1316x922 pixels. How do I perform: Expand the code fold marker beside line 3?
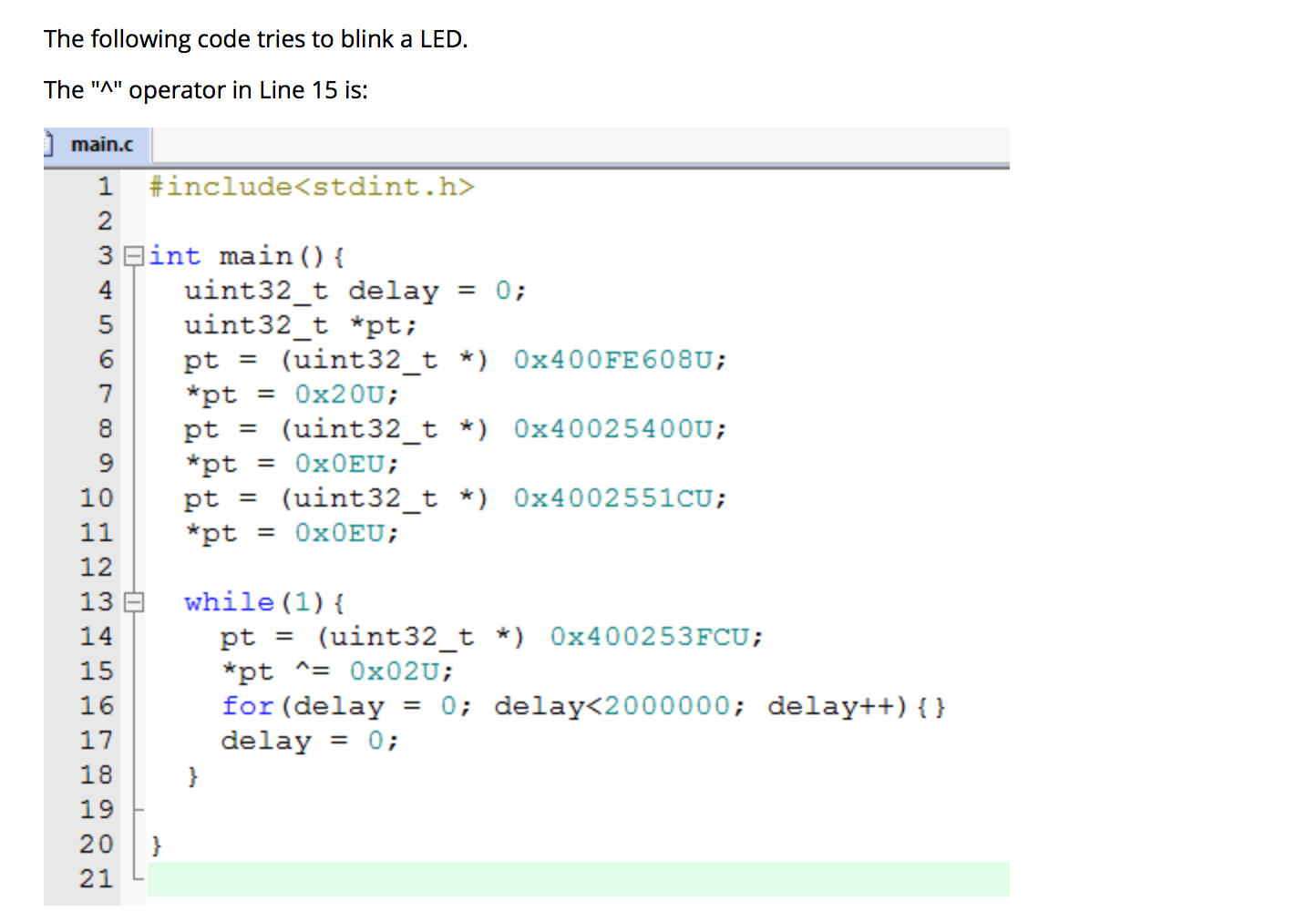pos(134,256)
